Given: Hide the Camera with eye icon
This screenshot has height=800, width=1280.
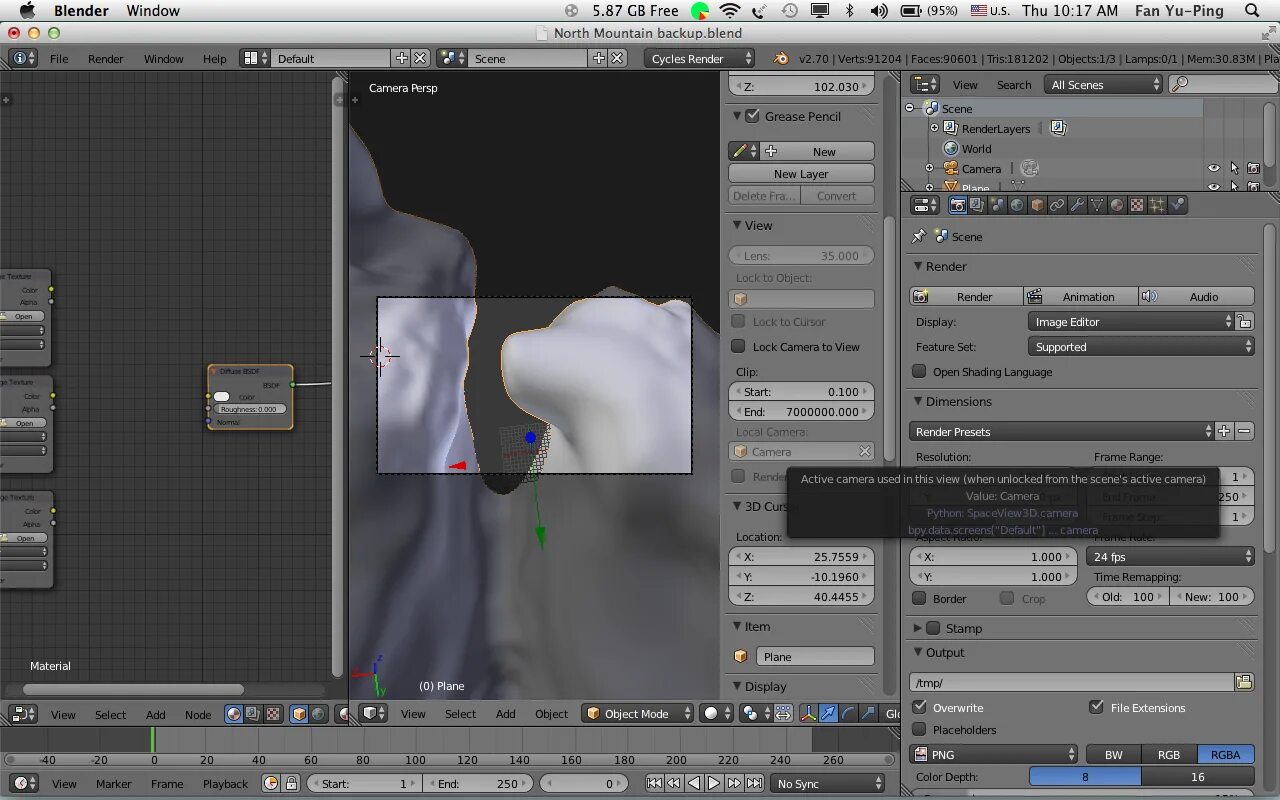Looking at the screenshot, I should pos(1214,169).
